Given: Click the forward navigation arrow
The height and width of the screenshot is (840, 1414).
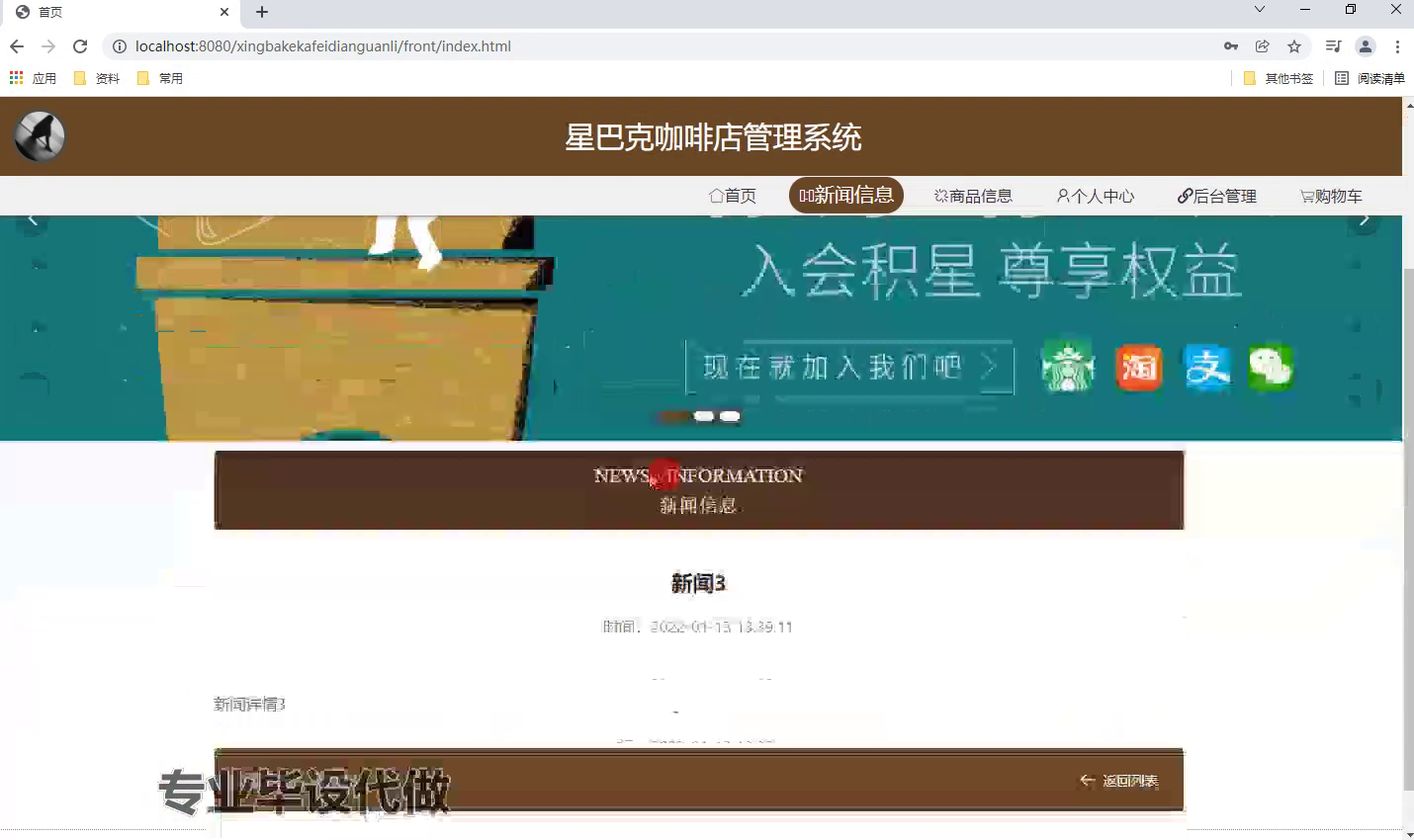Looking at the screenshot, I should tap(48, 46).
